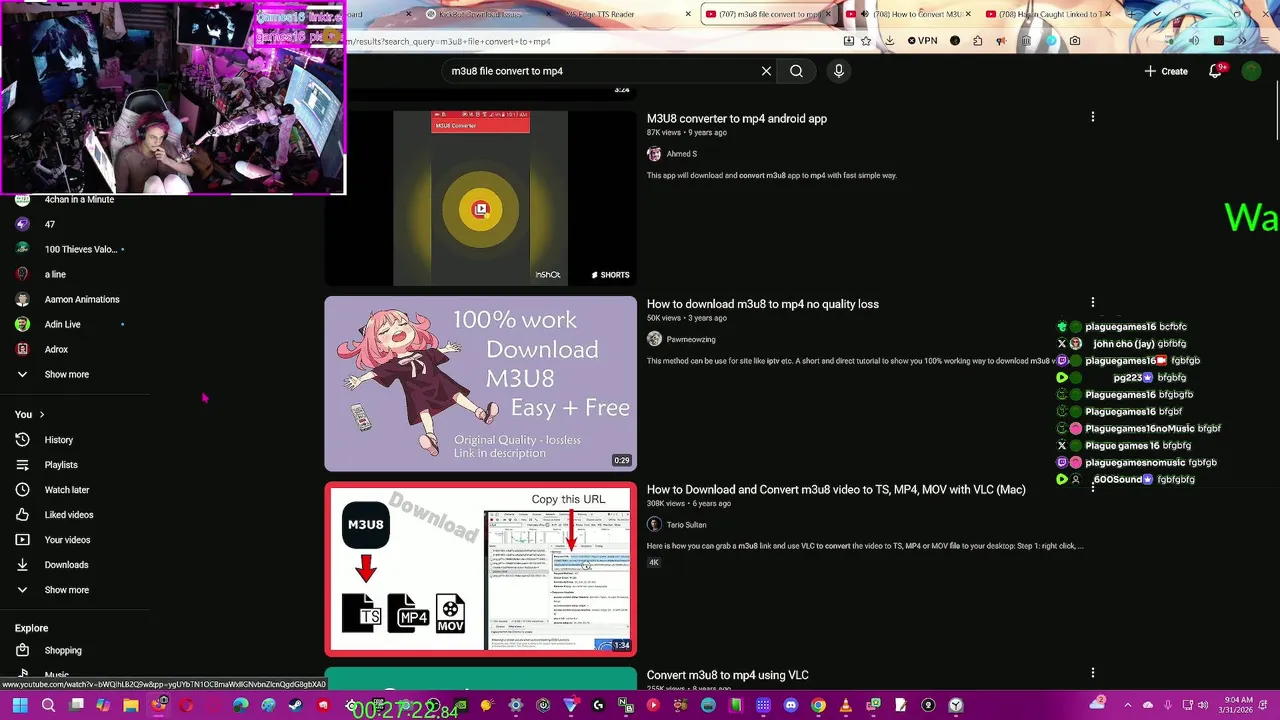
Task: Play the 100% work Download M3U8 thumbnail
Action: [x=480, y=383]
